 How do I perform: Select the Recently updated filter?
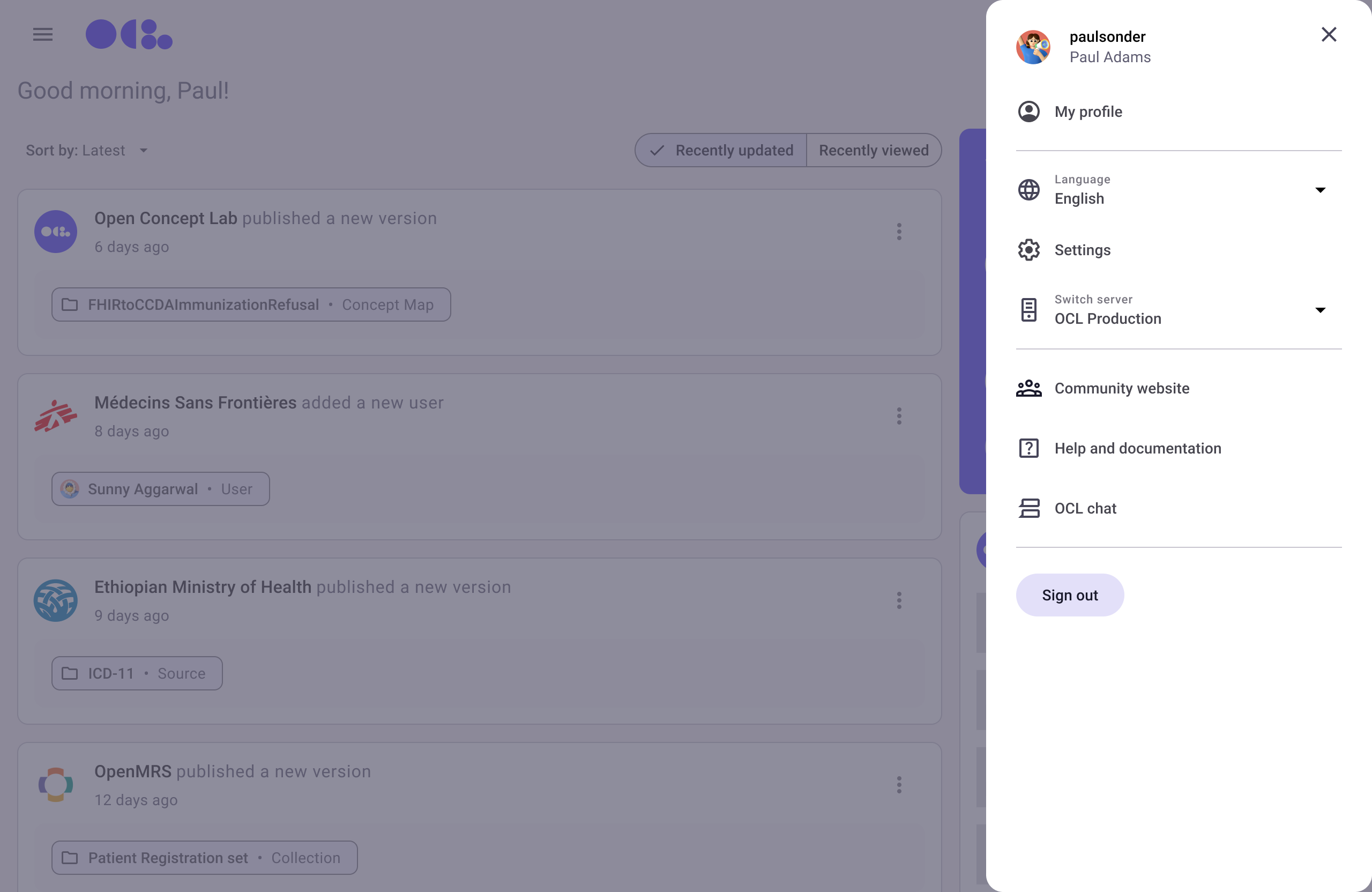click(721, 151)
